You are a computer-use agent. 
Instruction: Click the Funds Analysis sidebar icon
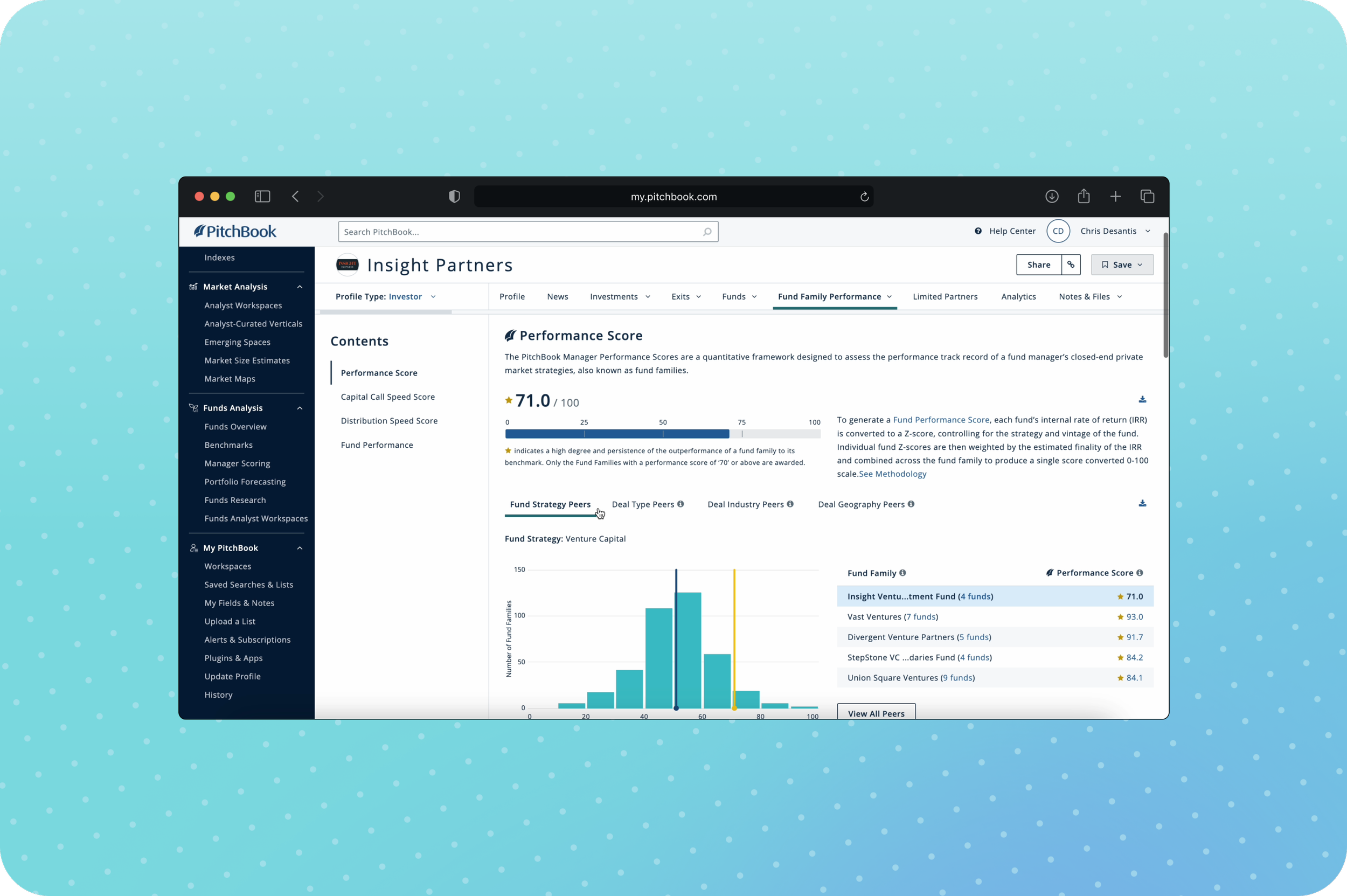[194, 408]
